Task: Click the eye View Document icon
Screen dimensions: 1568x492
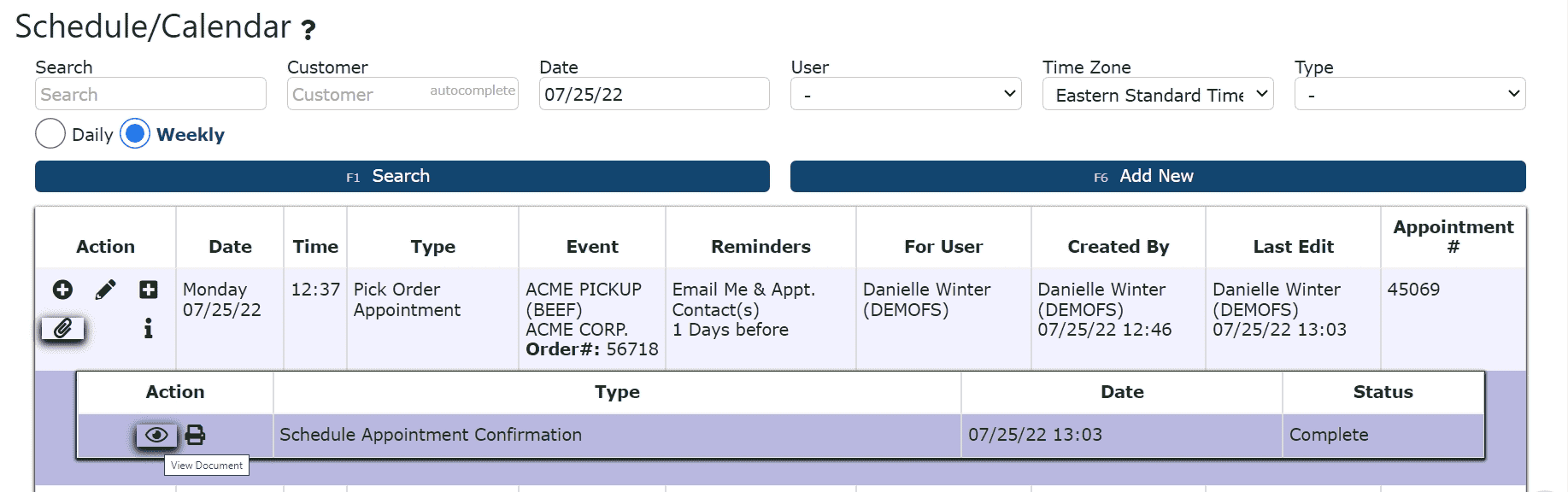Action: [156, 435]
